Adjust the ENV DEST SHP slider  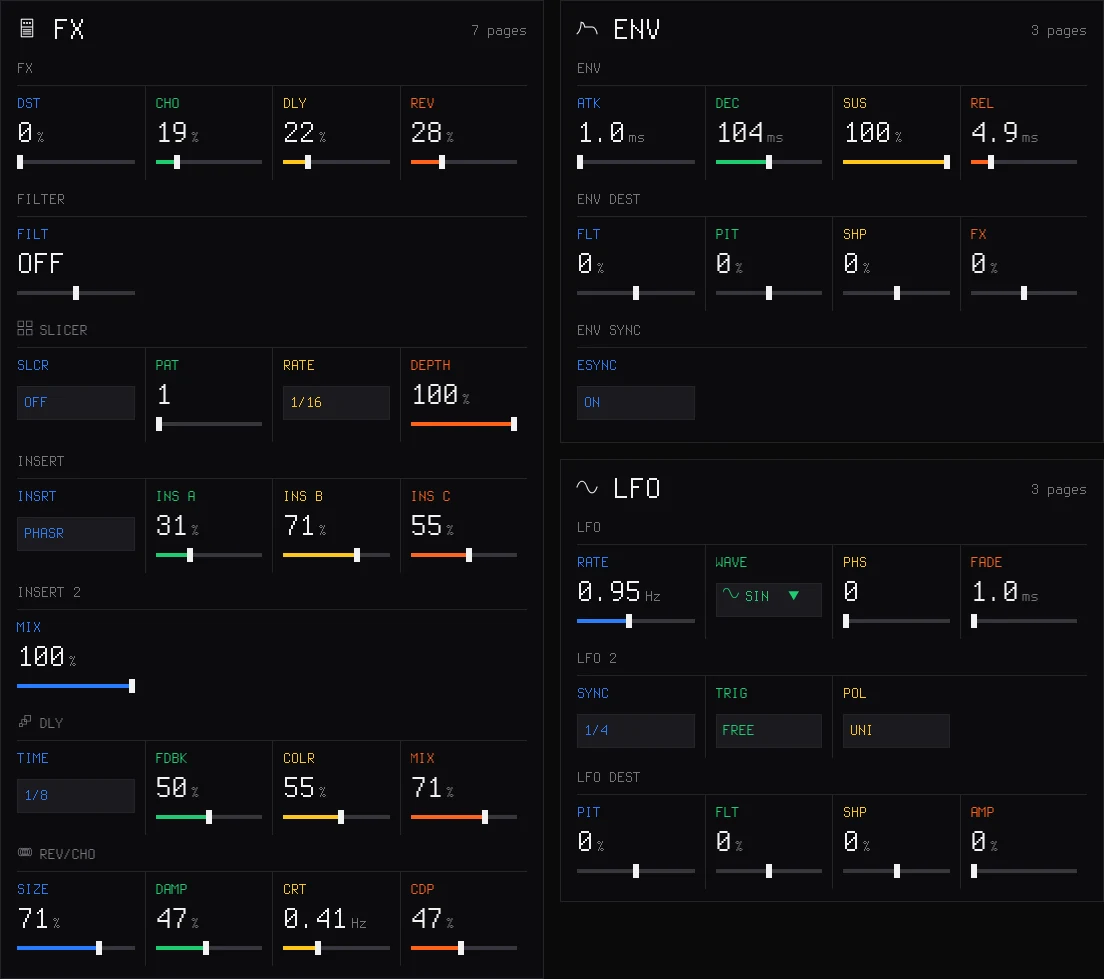(x=896, y=293)
